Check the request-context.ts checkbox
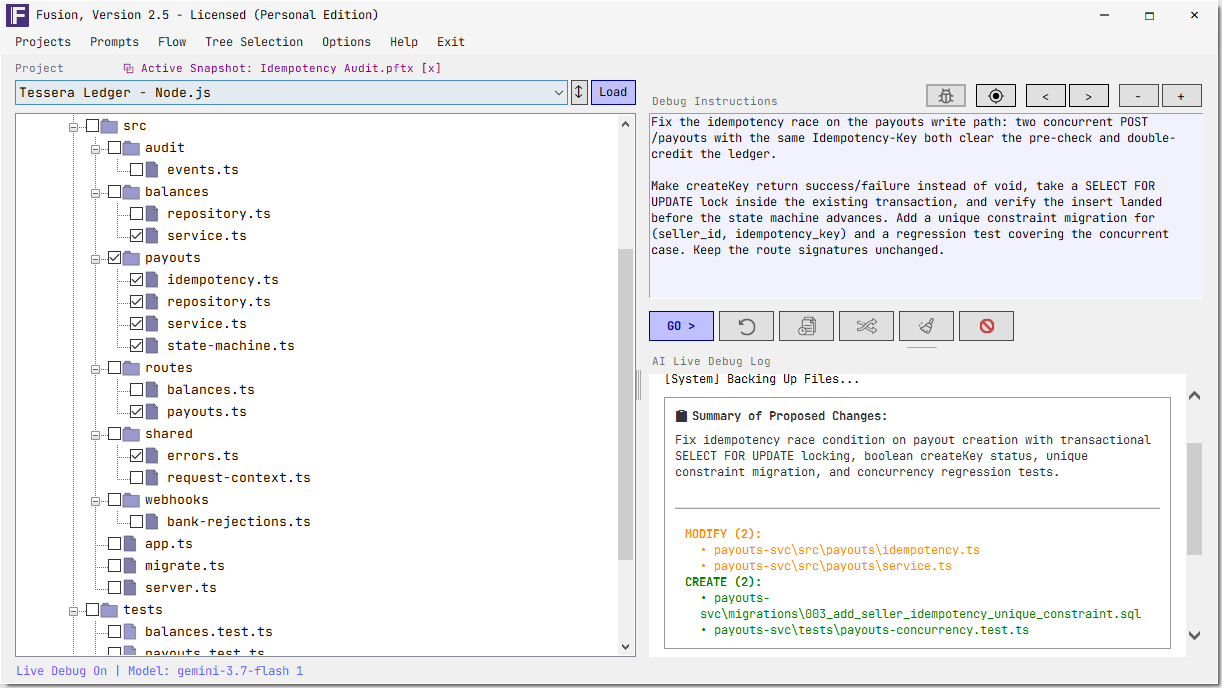Screen dimensions: 1222x688 pyautogui.click(x=136, y=478)
